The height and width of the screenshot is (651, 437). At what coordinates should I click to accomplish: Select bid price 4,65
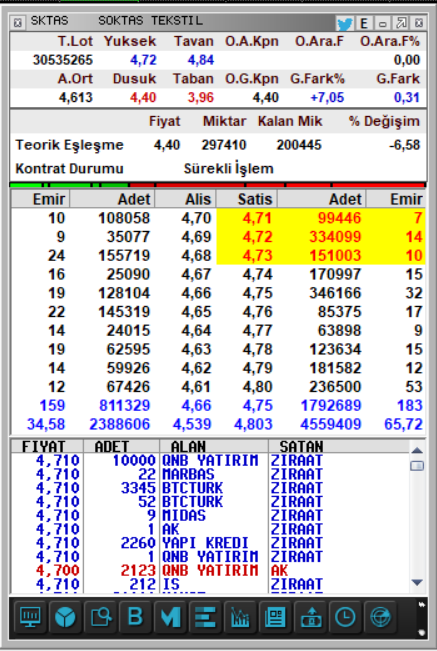(196, 311)
